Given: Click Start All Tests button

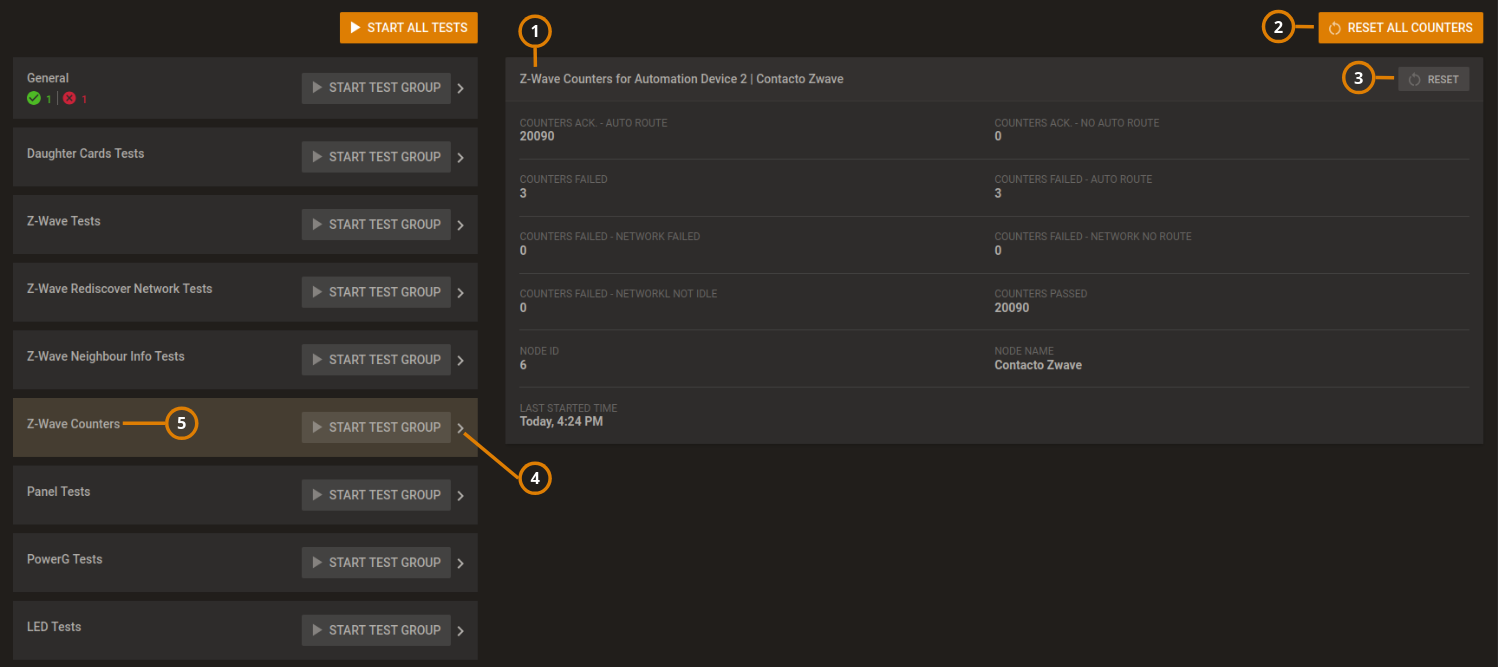Looking at the screenshot, I should pos(408,28).
